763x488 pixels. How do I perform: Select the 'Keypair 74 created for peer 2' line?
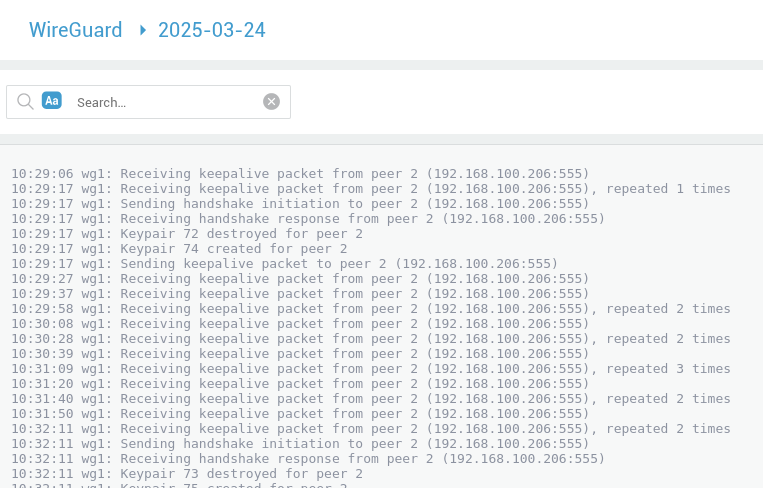pos(180,249)
